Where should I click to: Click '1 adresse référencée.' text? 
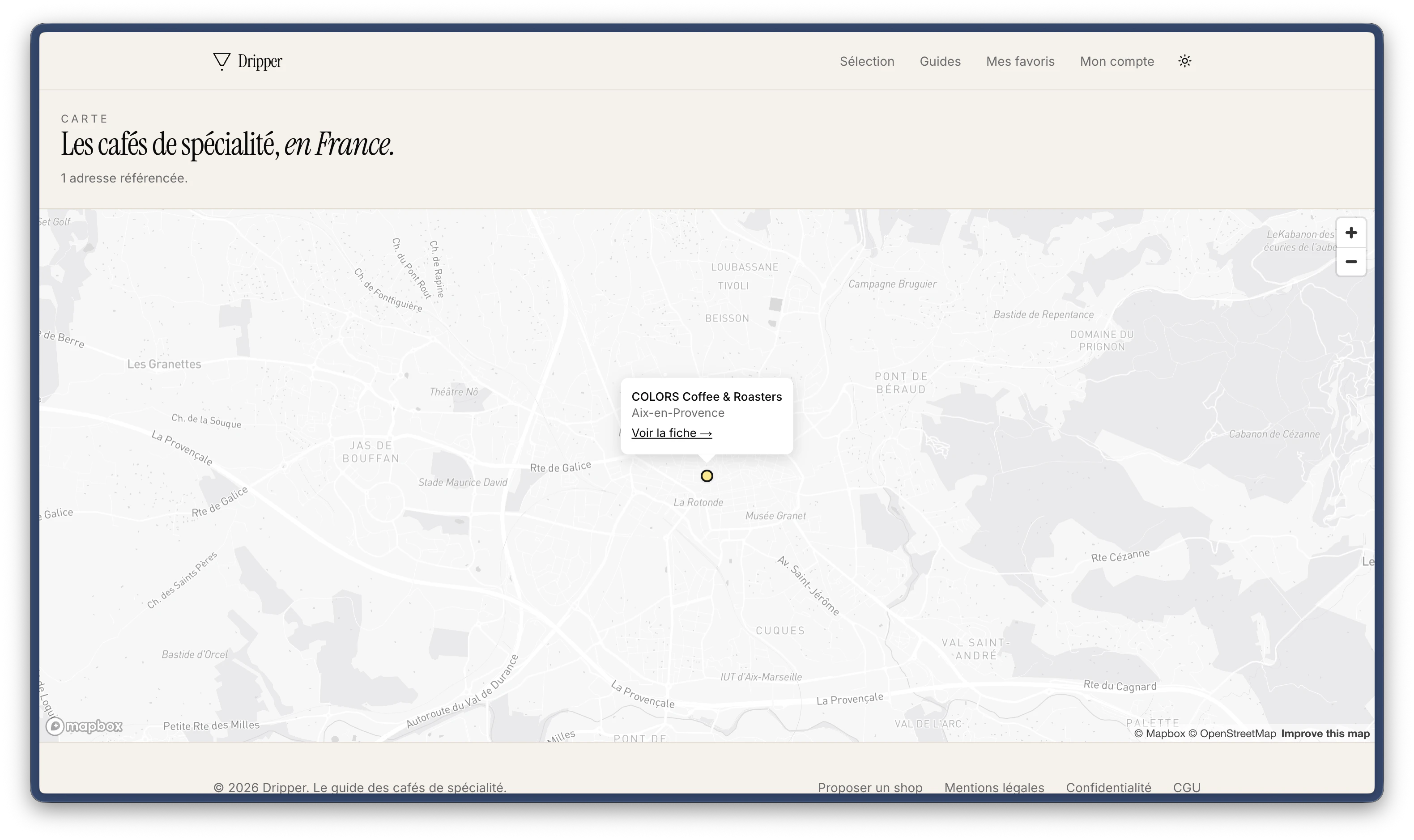[124, 178]
